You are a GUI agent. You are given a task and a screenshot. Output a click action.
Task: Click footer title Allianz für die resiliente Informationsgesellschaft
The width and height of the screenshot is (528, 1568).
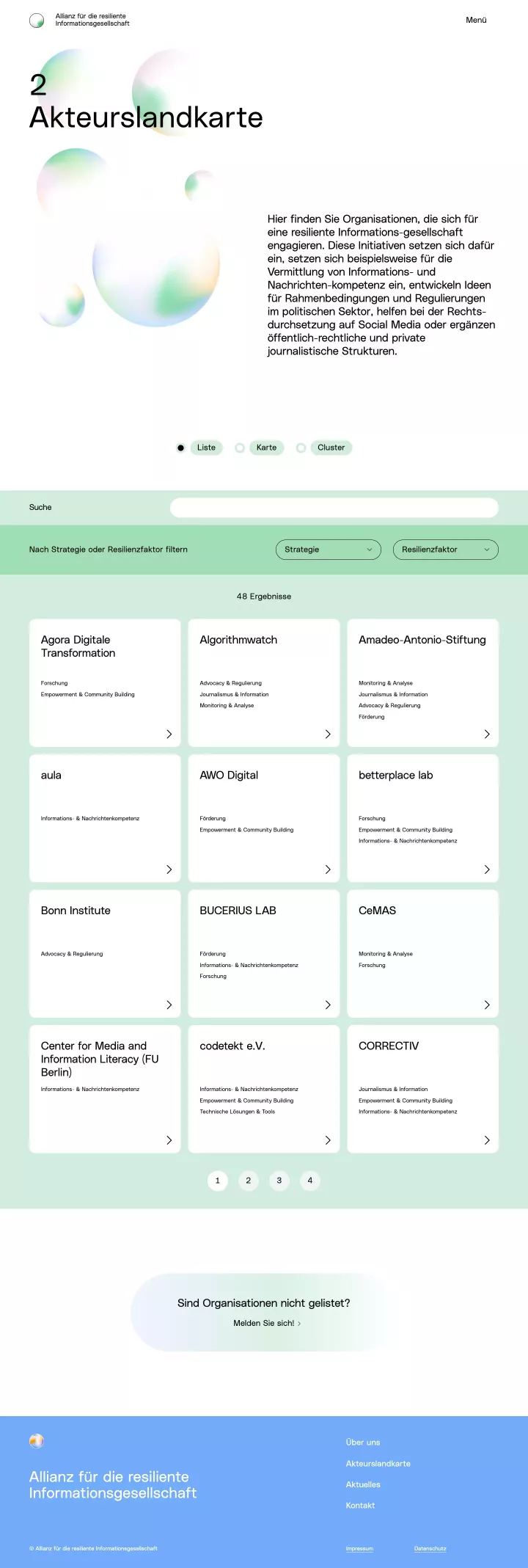coord(113,1484)
